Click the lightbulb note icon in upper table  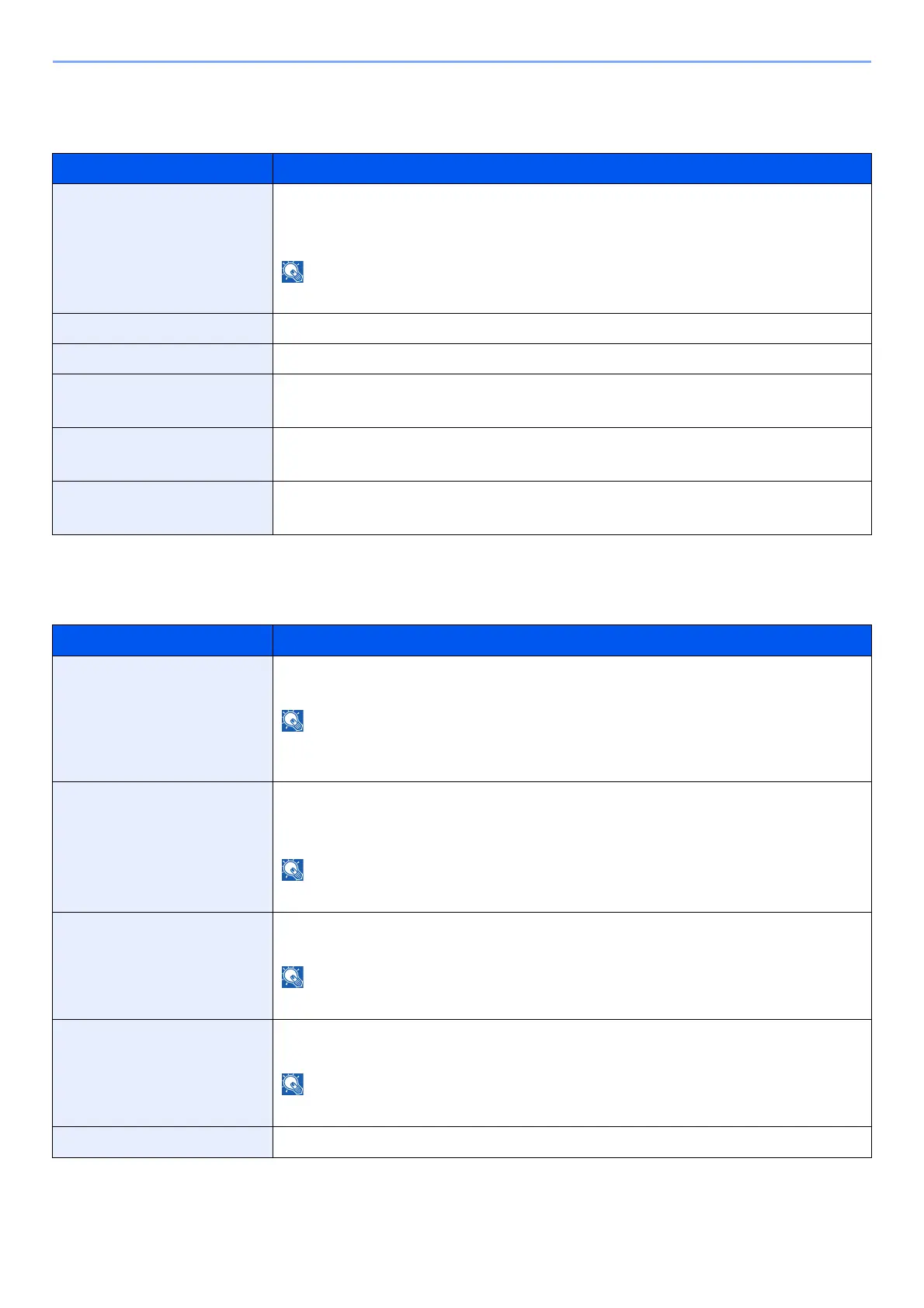pyautogui.click(x=293, y=272)
